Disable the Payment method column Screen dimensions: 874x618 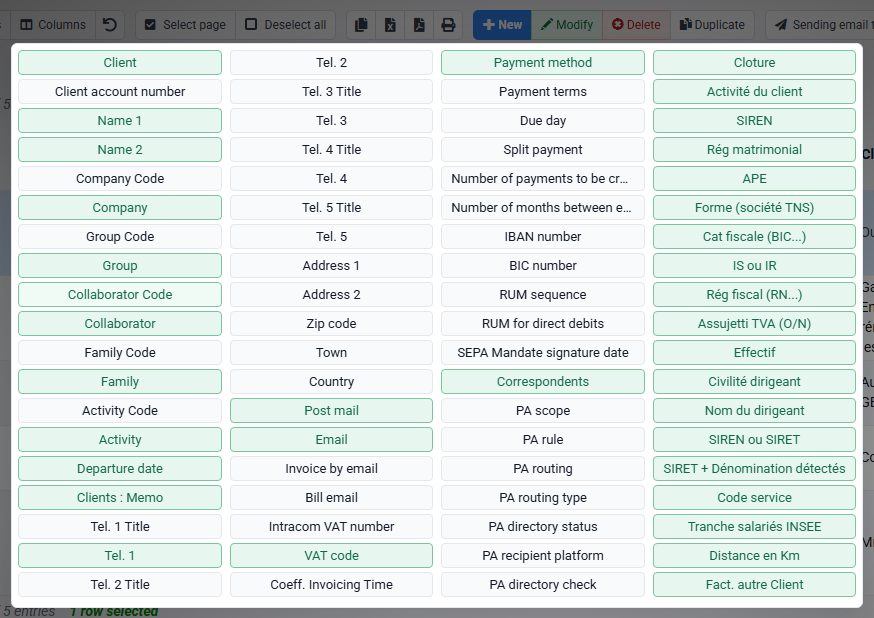[x=543, y=62]
